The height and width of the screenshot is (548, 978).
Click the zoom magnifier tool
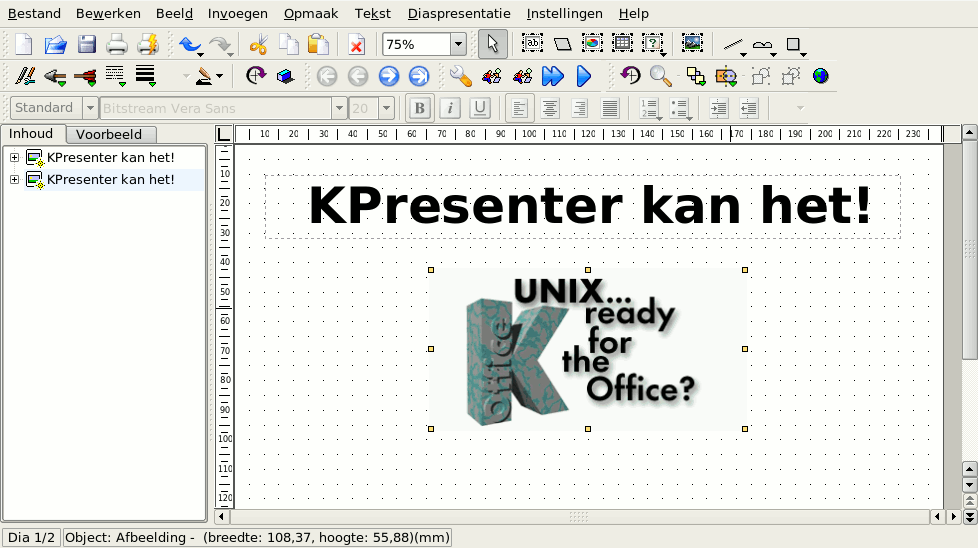pyautogui.click(x=660, y=76)
